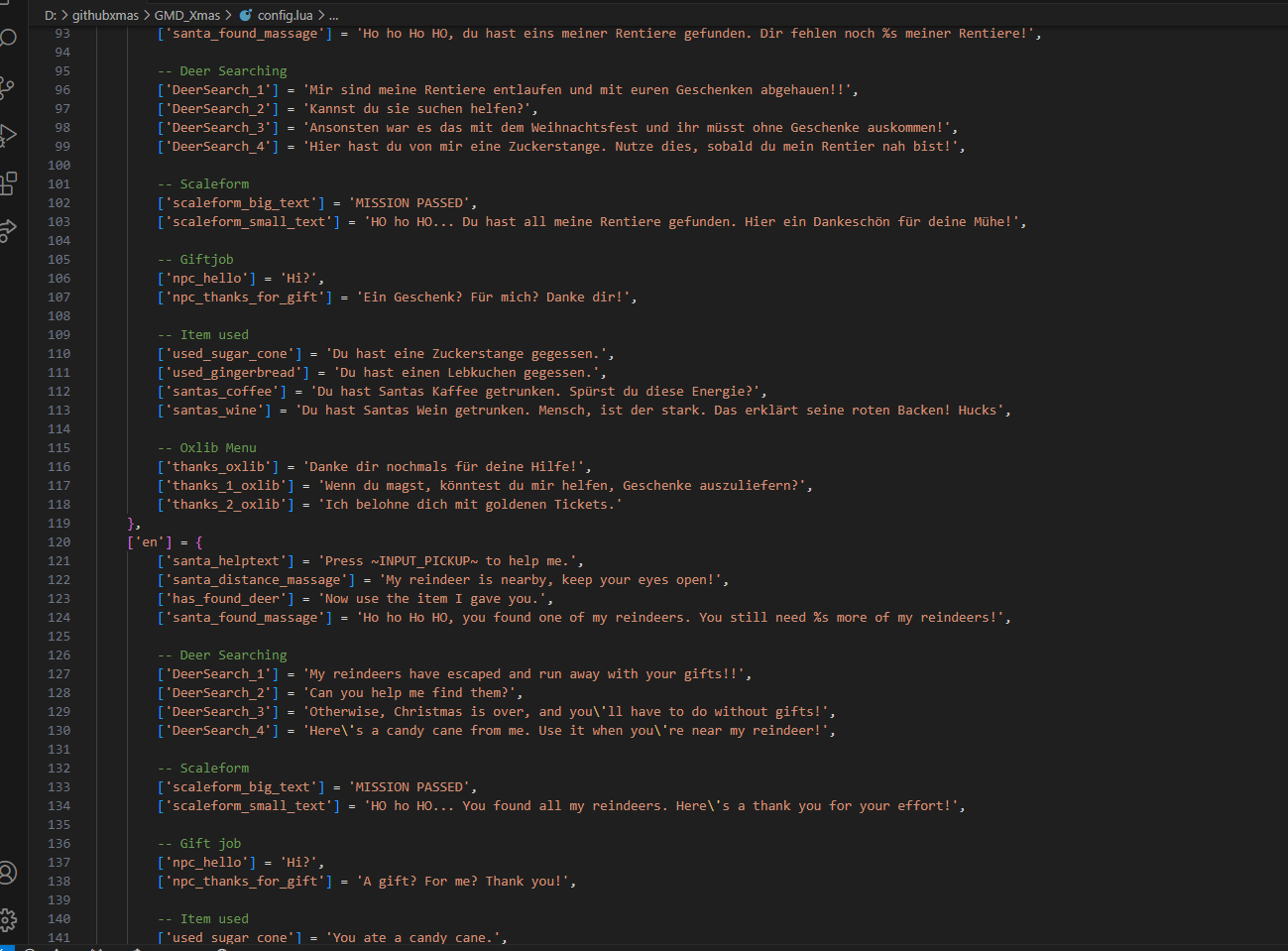Click 'Ich belohne dich mit goldenen Tickets.' string

click(470, 505)
